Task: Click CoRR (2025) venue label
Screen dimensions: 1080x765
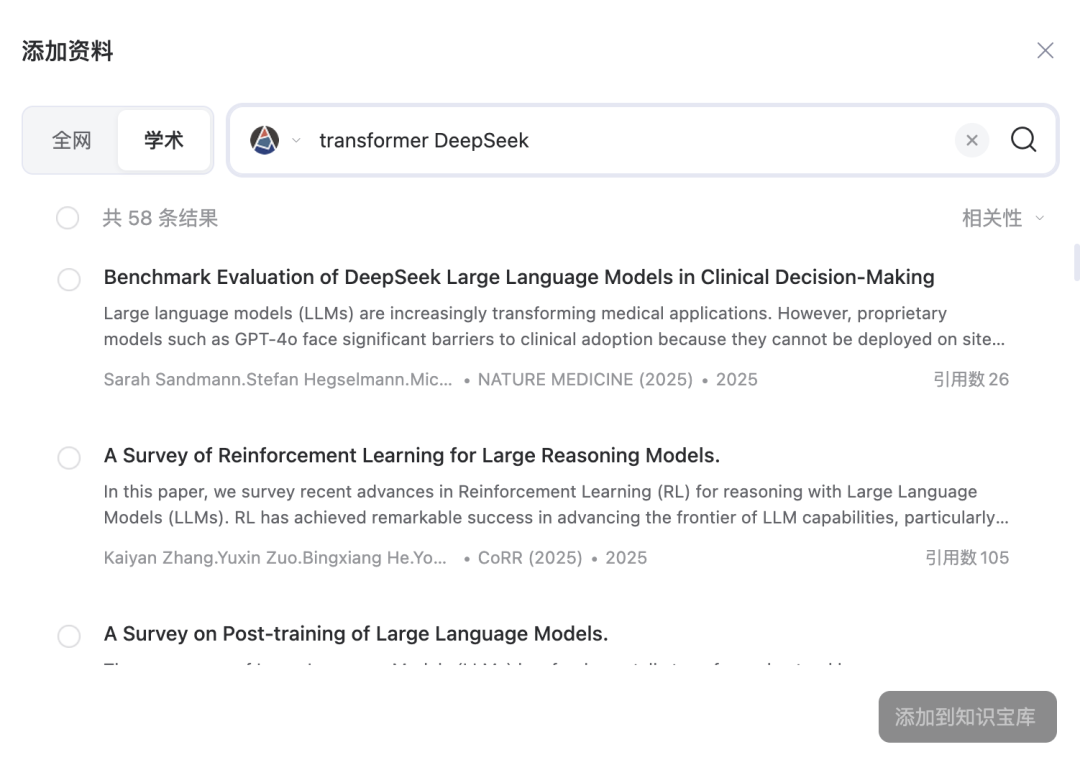Action: click(x=530, y=558)
